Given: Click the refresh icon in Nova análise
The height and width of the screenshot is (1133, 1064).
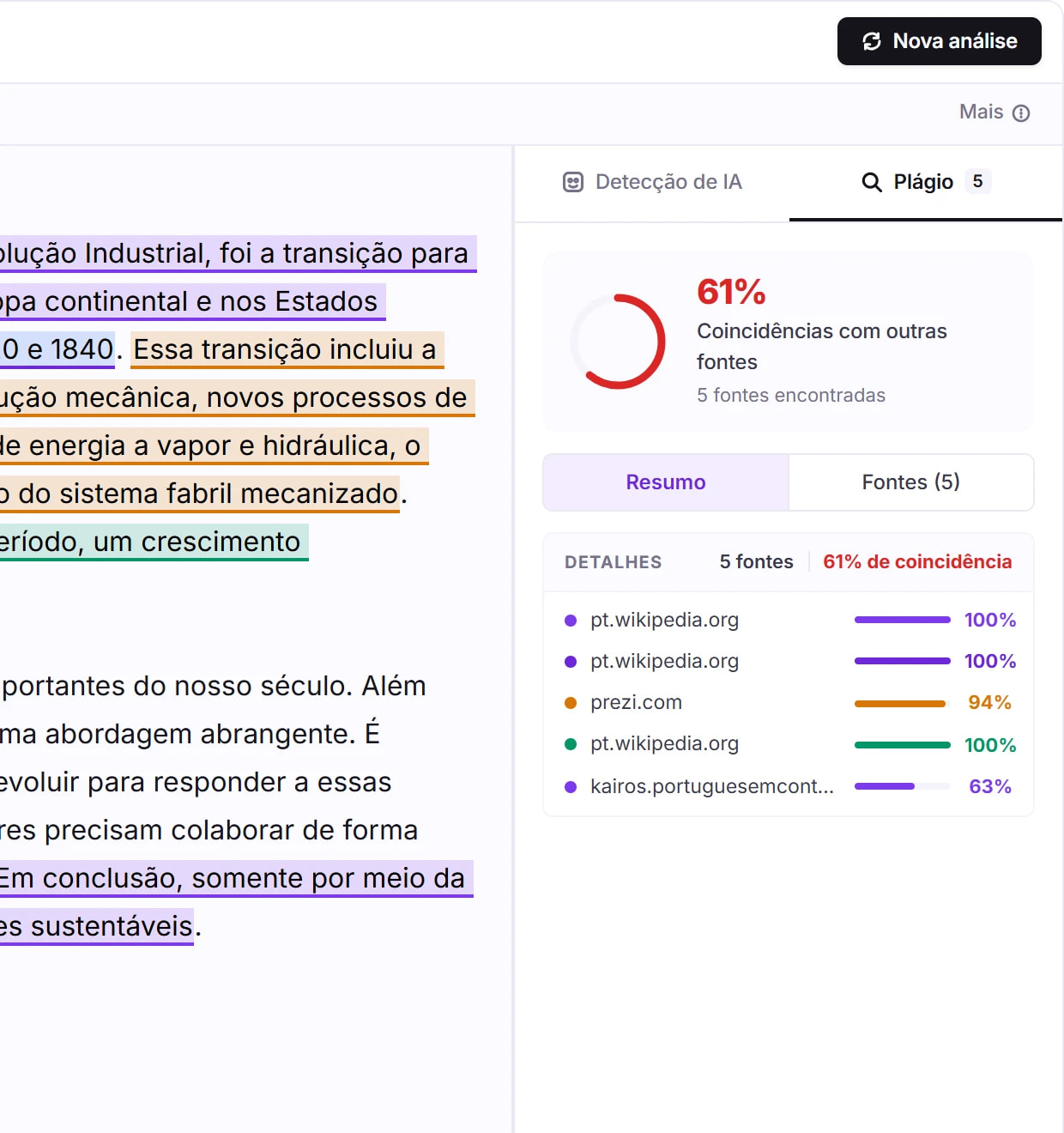Looking at the screenshot, I should [x=872, y=41].
